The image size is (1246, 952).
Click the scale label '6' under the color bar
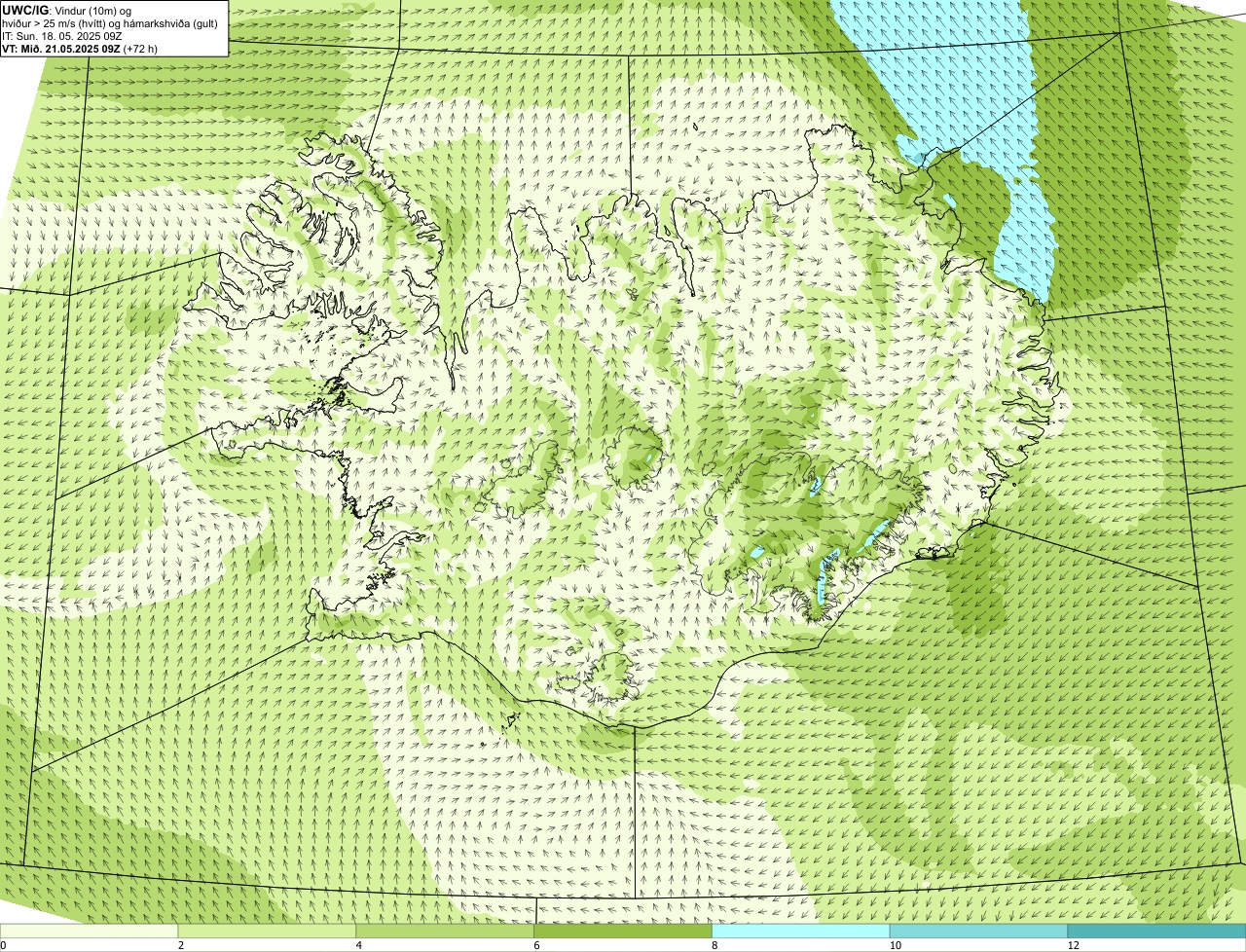(x=537, y=945)
